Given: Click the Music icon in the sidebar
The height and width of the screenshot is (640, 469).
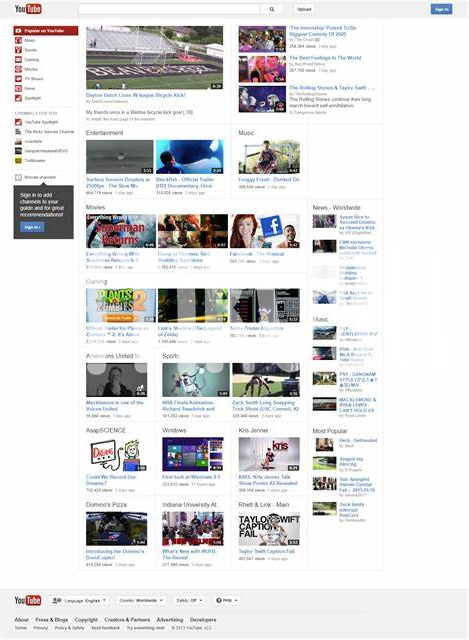Looking at the screenshot, I should [18, 40].
